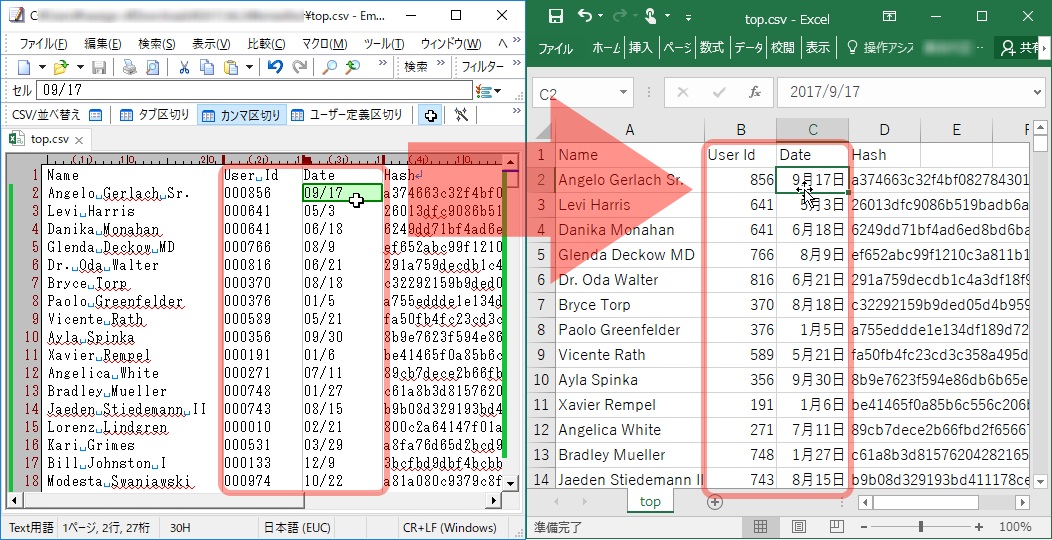
Task: Open 表示(V) menu in EmEditor
Action: [211, 44]
